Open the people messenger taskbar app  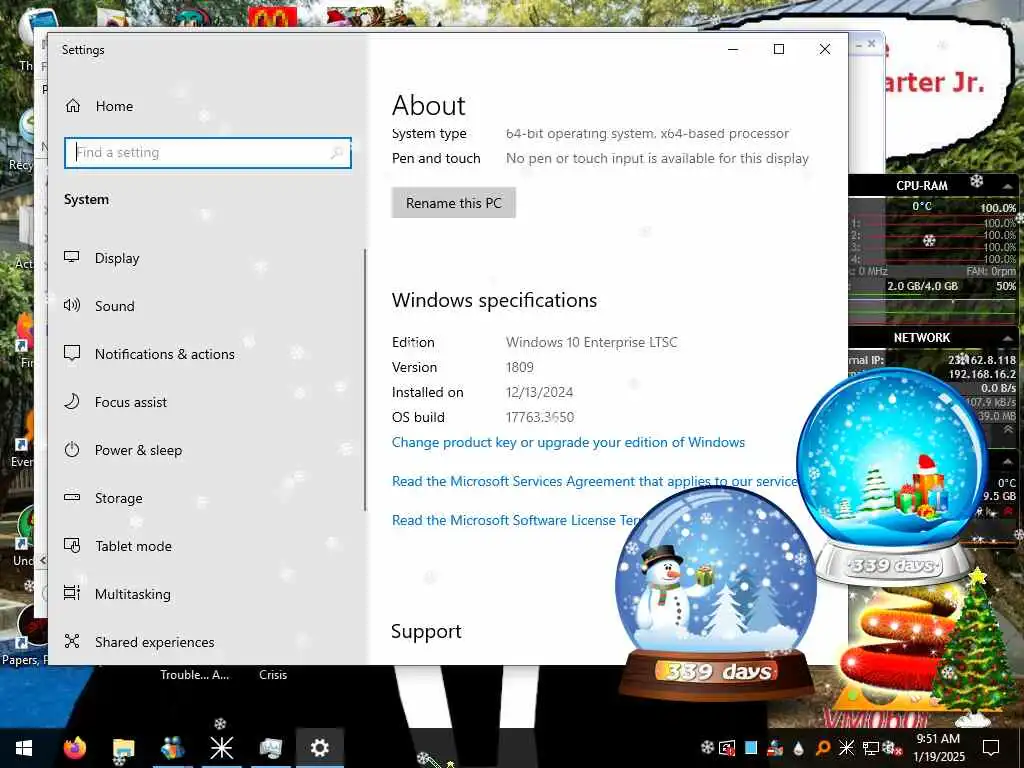(172, 748)
